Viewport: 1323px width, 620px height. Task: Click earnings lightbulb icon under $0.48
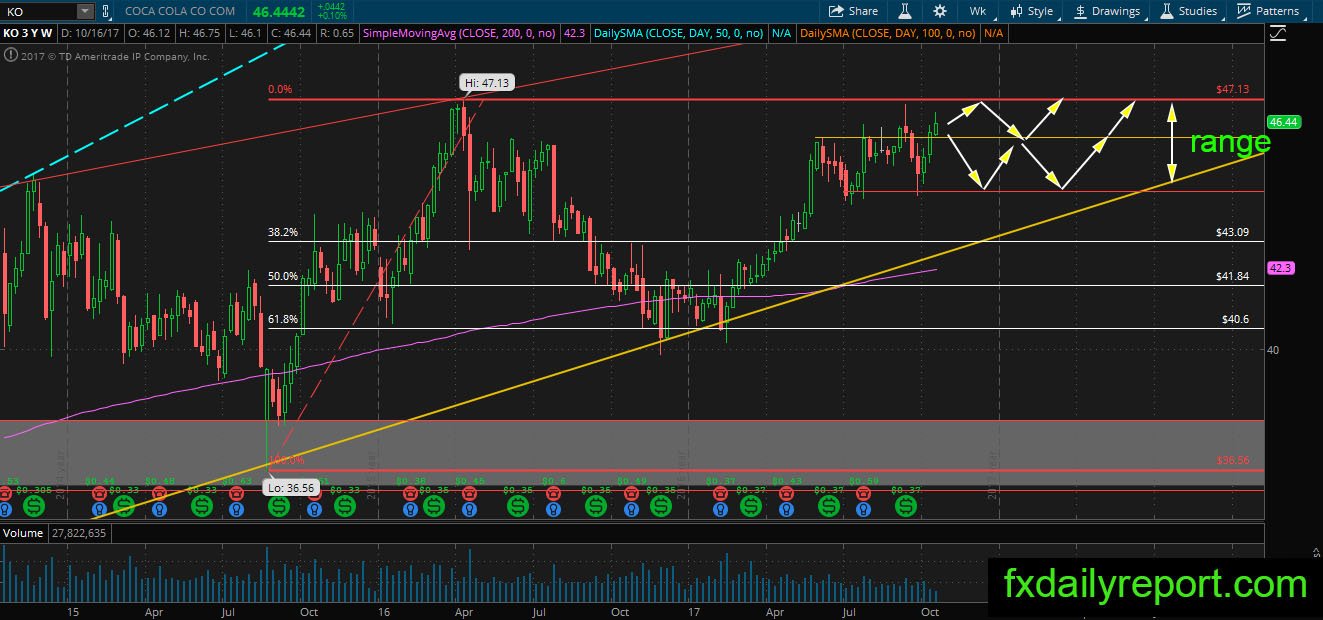coord(160,508)
